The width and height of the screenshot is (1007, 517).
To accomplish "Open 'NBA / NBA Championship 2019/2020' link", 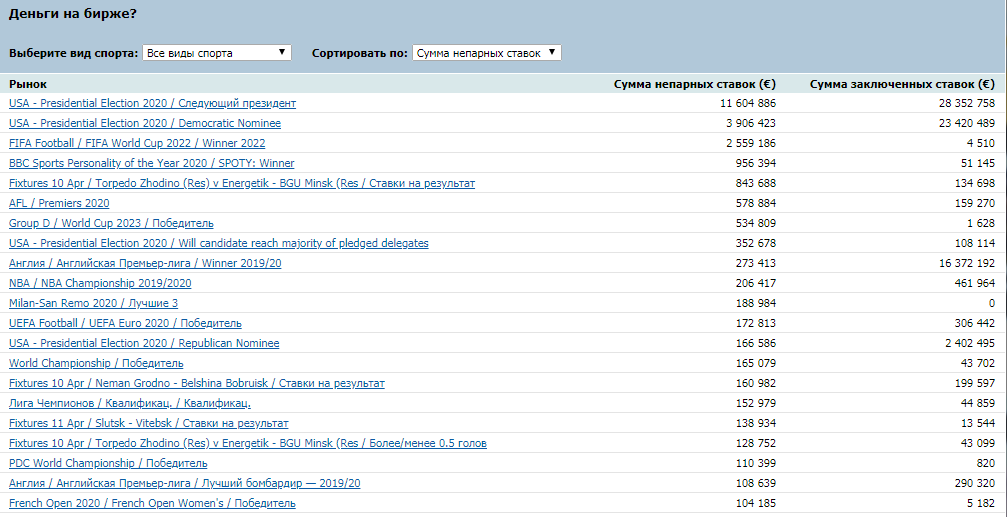I will point(100,283).
